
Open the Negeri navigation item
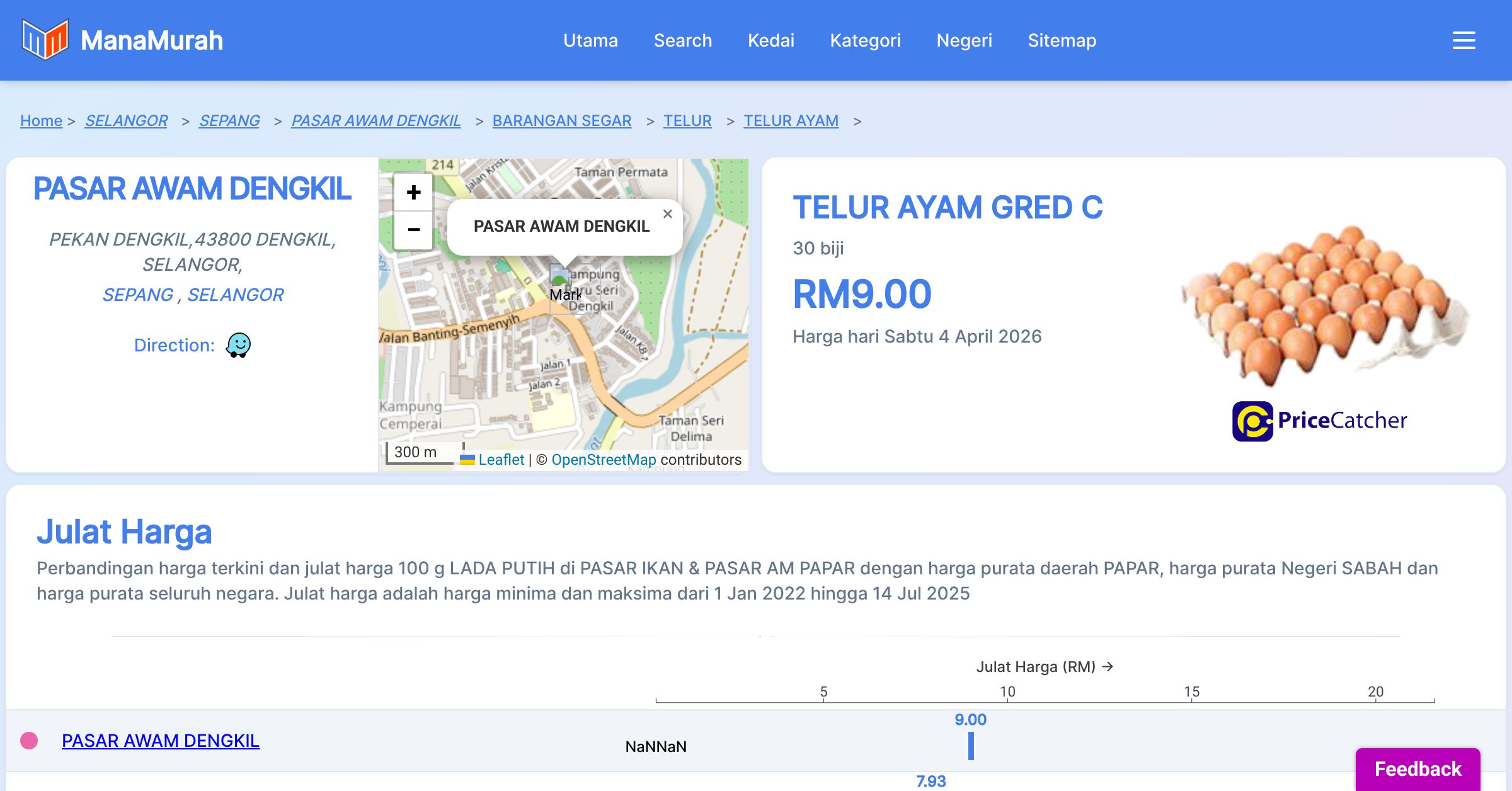pyautogui.click(x=964, y=40)
